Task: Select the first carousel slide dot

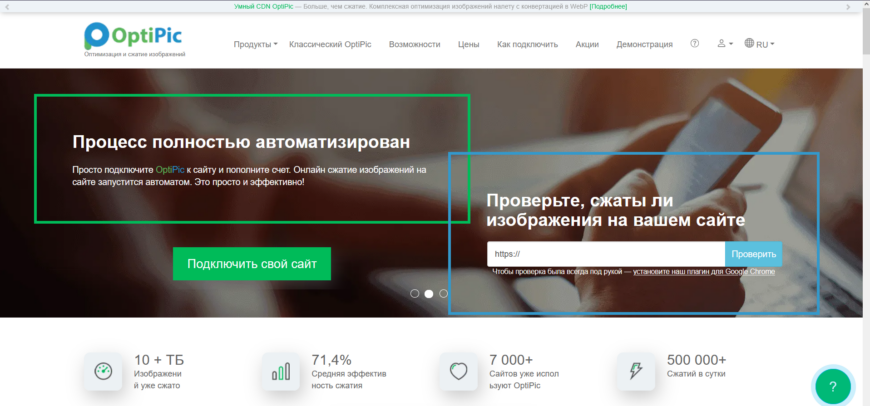Action: [x=414, y=294]
